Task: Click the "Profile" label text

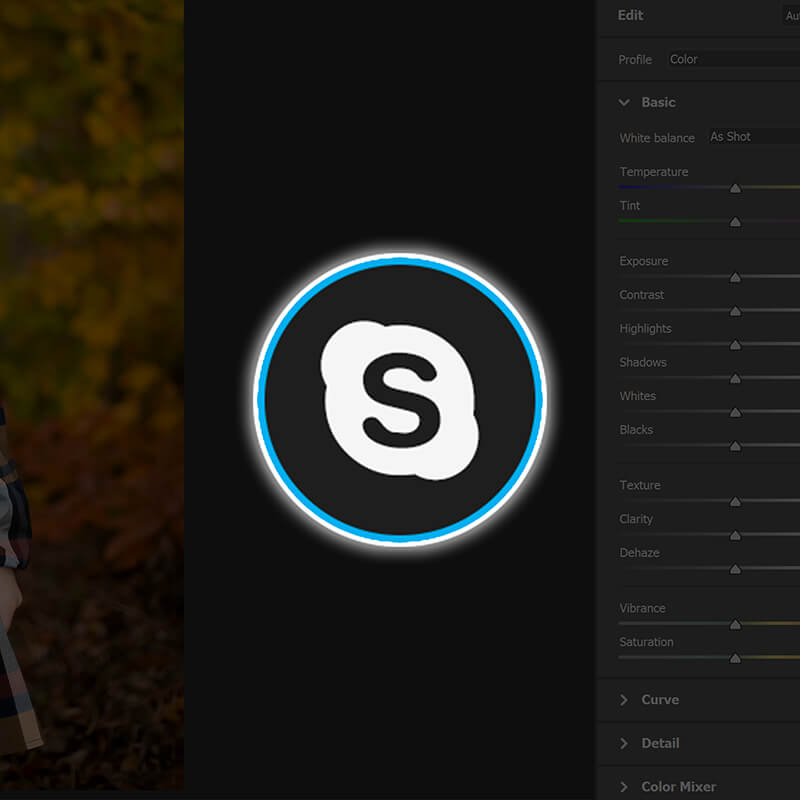Action: point(635,60)
